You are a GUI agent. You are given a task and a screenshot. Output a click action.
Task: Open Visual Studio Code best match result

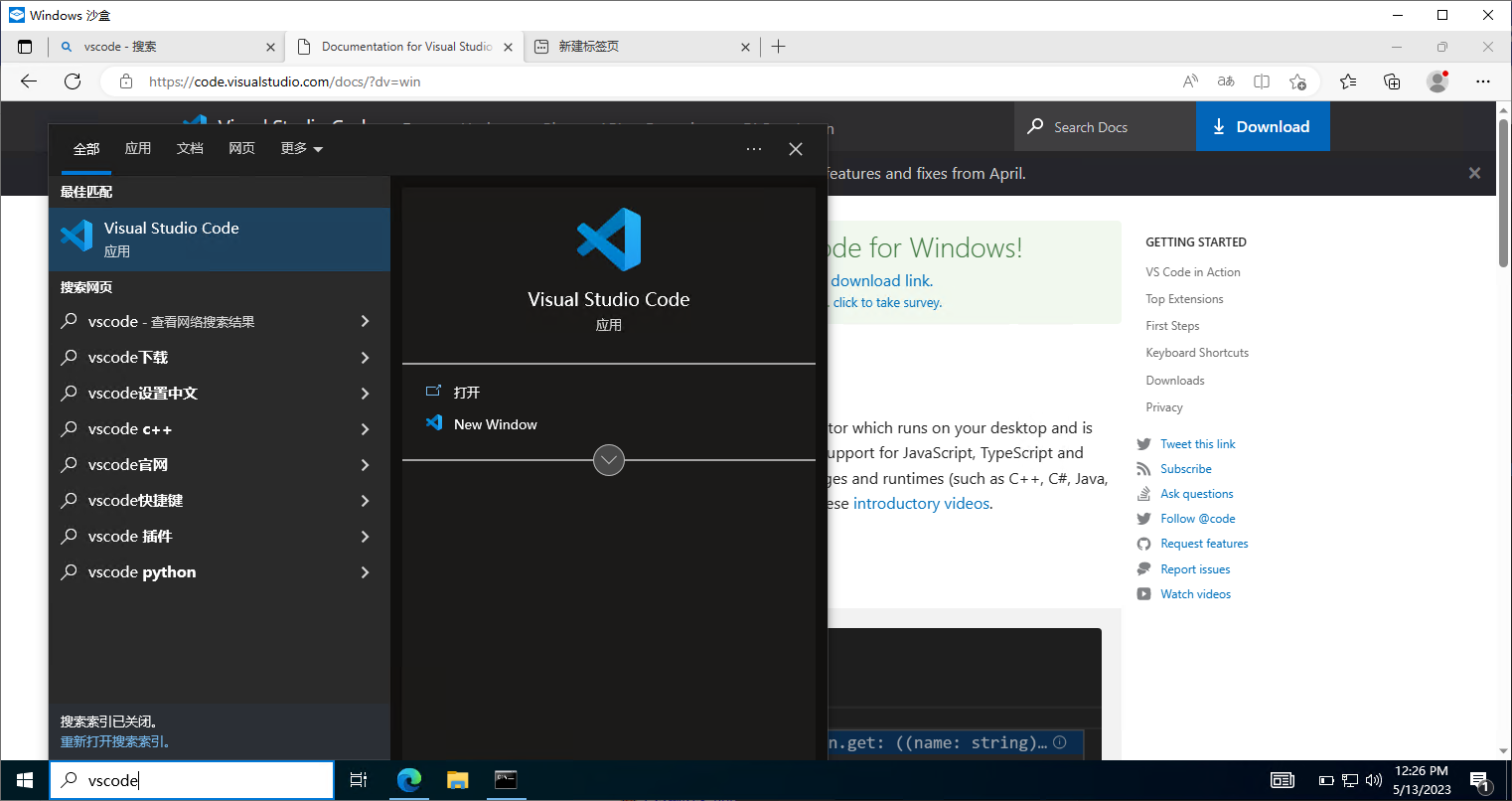point(220,240)
